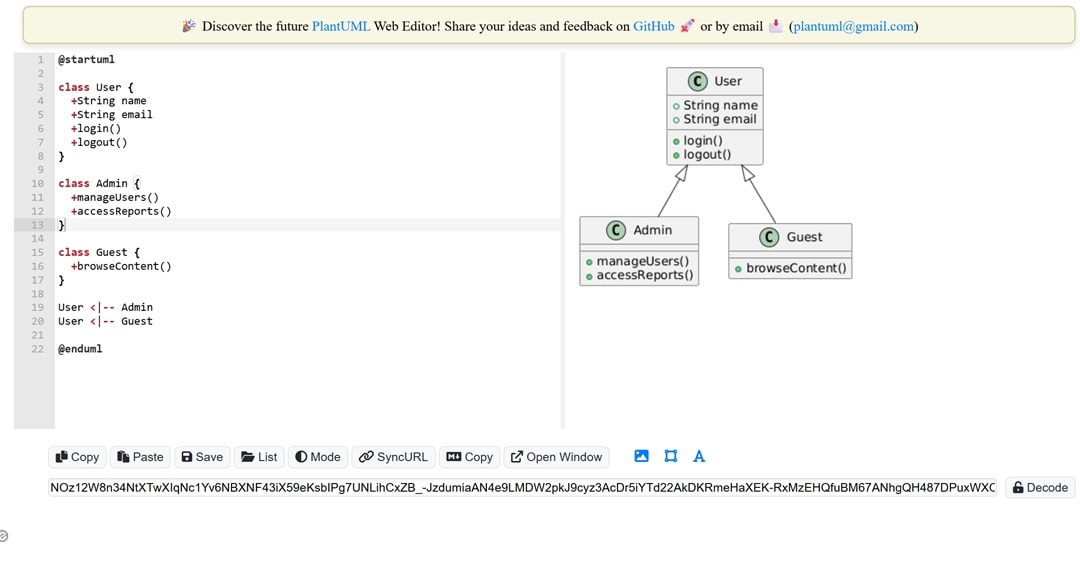Click the 'User <|-- Guest' code line

pyautogui.click(x=105, y=321)
